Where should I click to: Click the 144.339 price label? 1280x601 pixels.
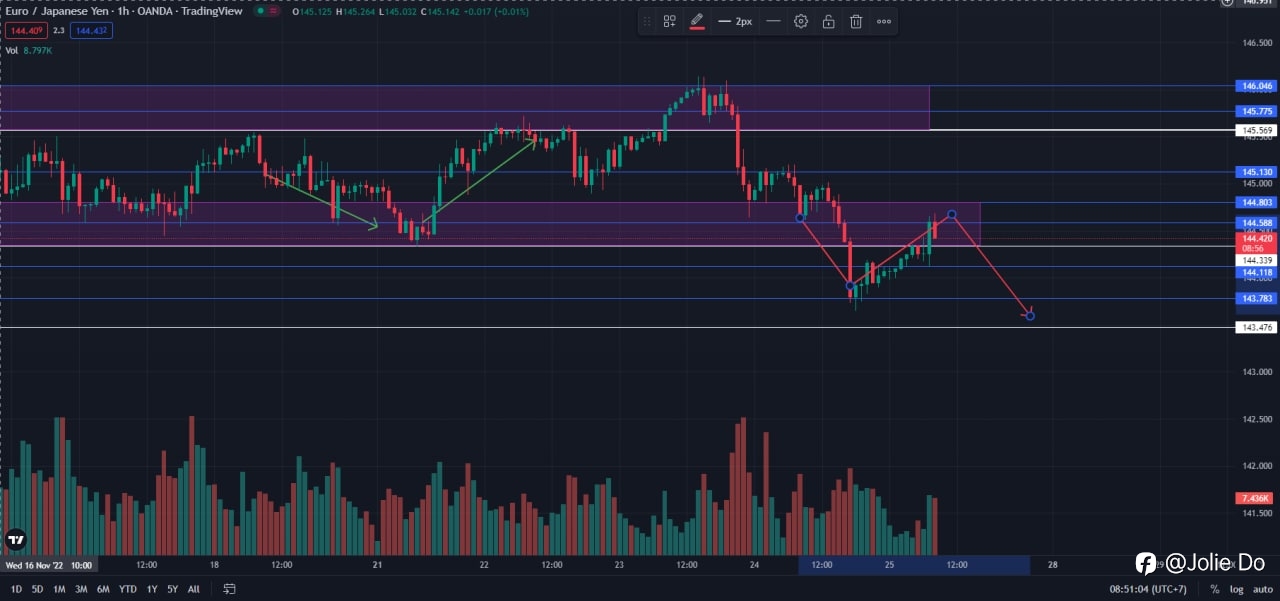click(x=1257, y=260)
